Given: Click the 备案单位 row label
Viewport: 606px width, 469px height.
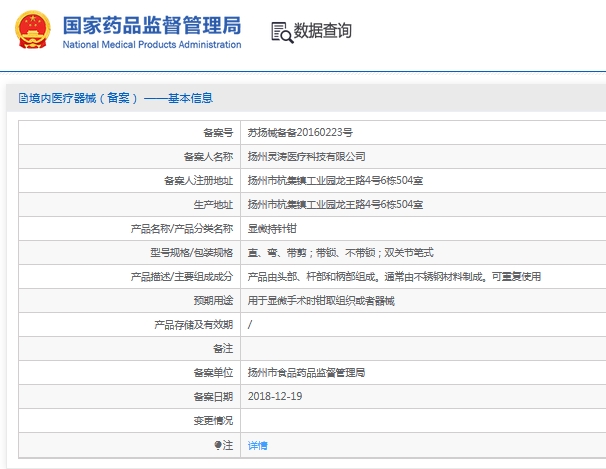Looking at the screenshot, I should (x=213, y=372).
